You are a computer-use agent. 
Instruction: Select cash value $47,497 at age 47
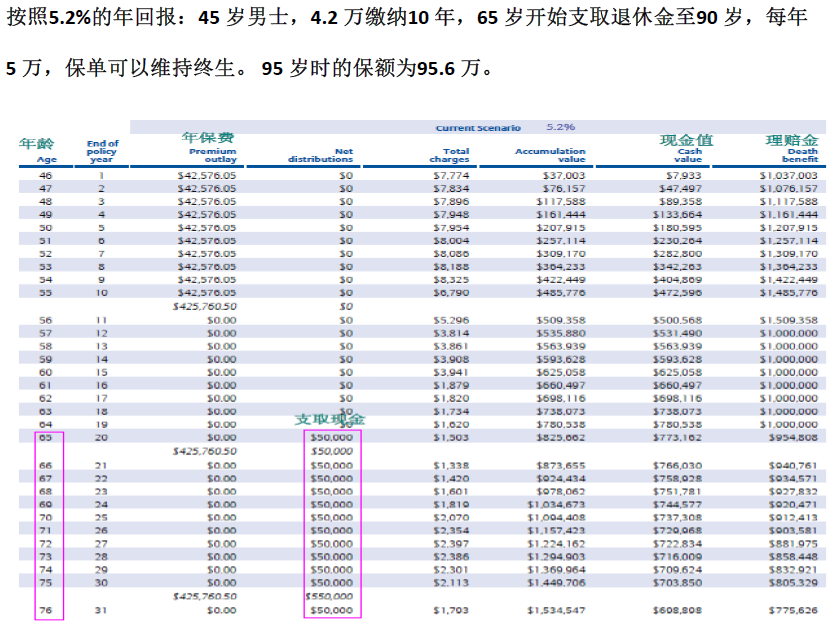pyautogui.click(x=681, y=189)
